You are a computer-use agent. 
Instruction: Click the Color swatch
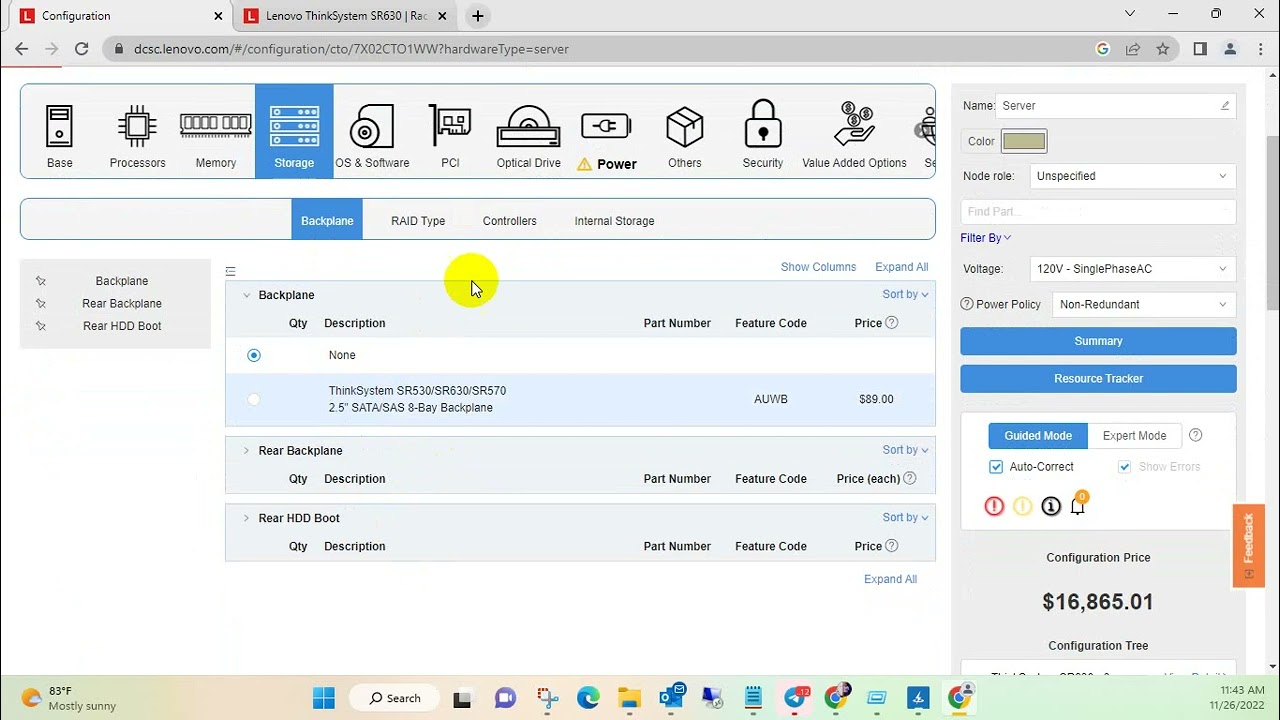pos(1024,141)
